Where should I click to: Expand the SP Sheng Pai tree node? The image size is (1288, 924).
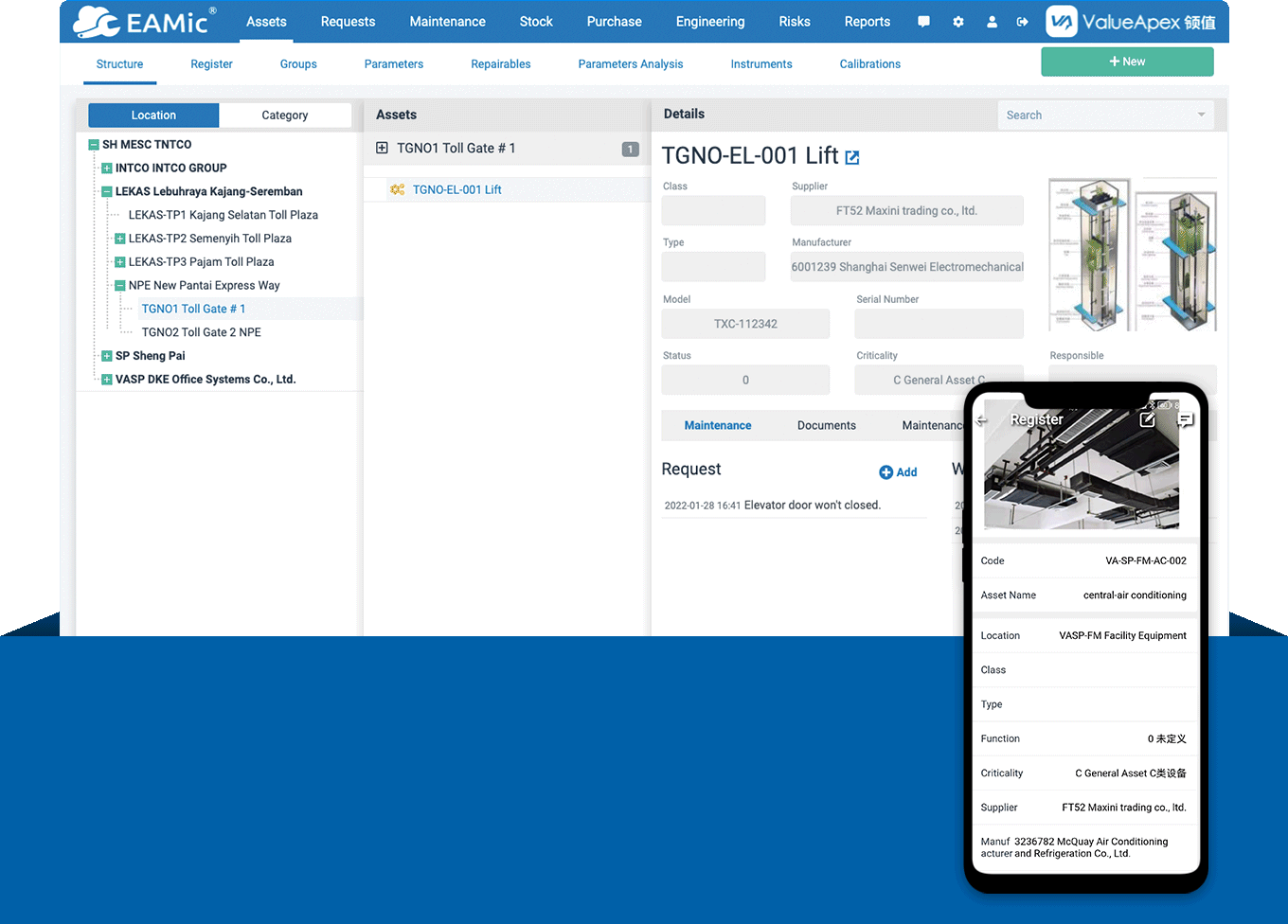tap(104, 355)
